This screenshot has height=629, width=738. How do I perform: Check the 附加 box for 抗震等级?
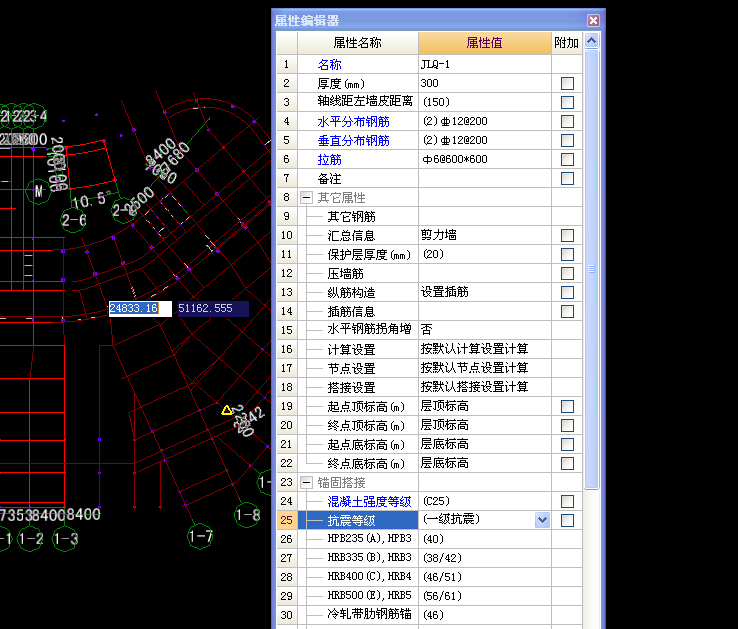(567, 520)
